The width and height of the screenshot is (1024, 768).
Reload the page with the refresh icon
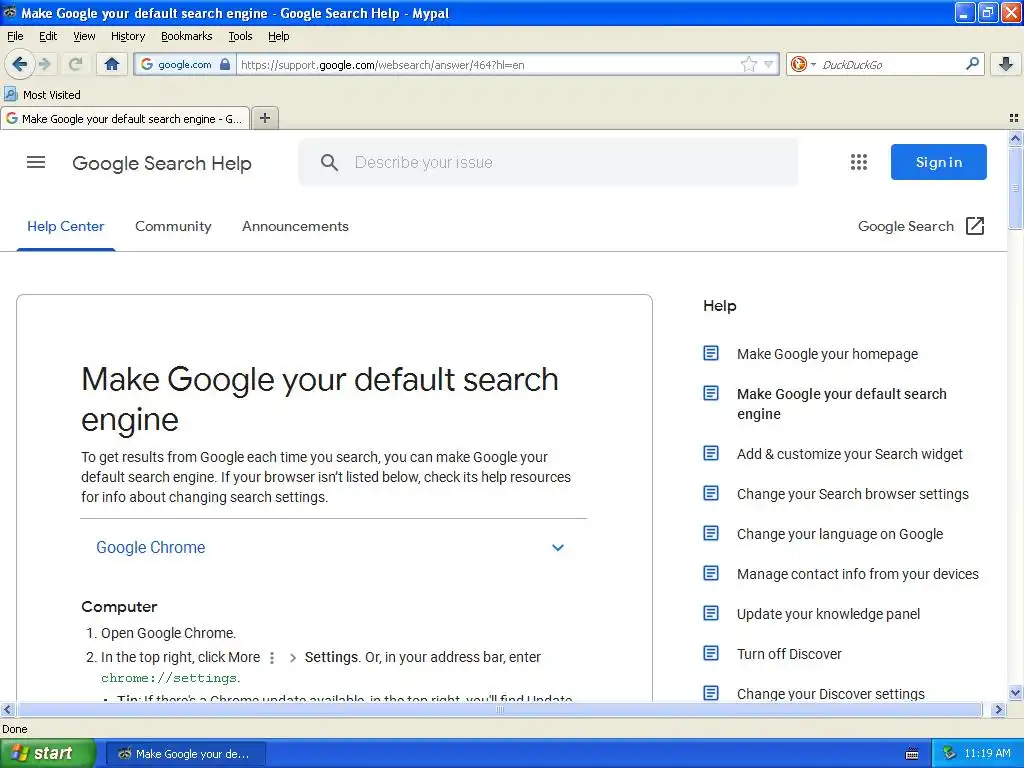[x=75, y=64]
